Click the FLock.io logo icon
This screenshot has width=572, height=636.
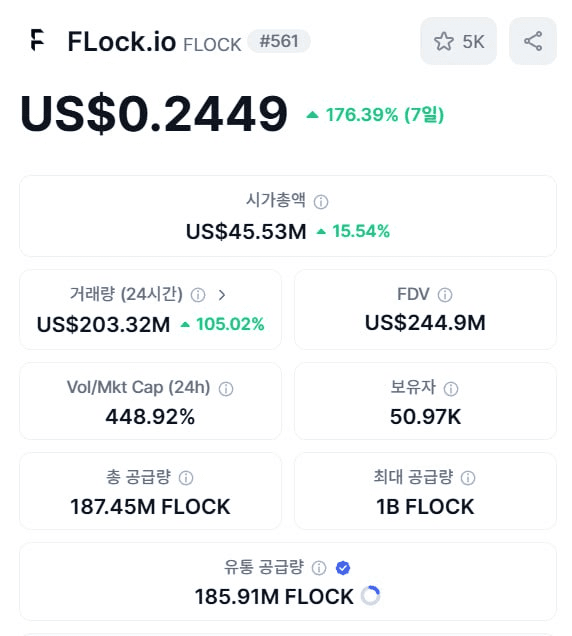tap(37, 40)
